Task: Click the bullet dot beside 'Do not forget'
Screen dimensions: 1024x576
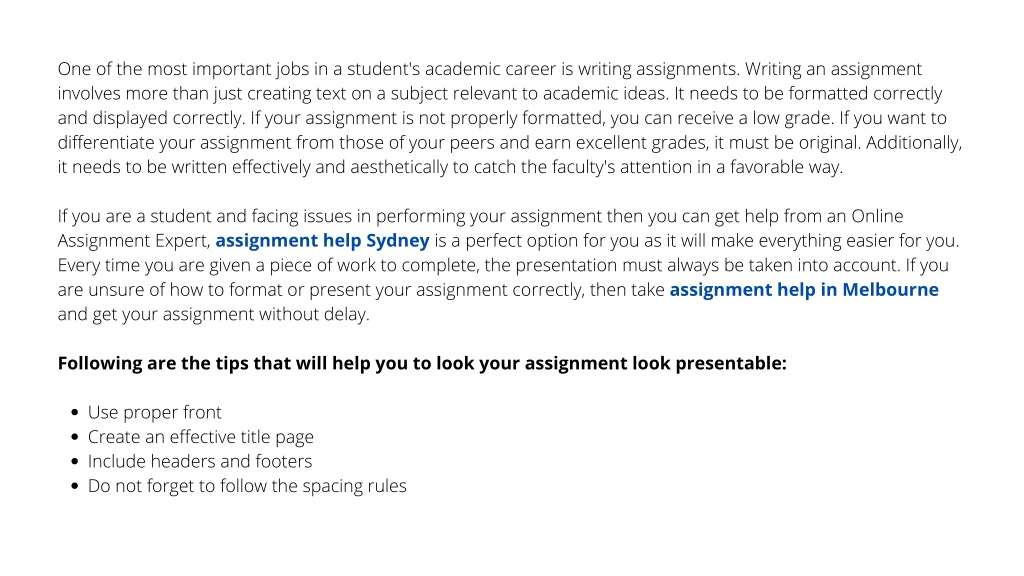Action: (74, 486)
